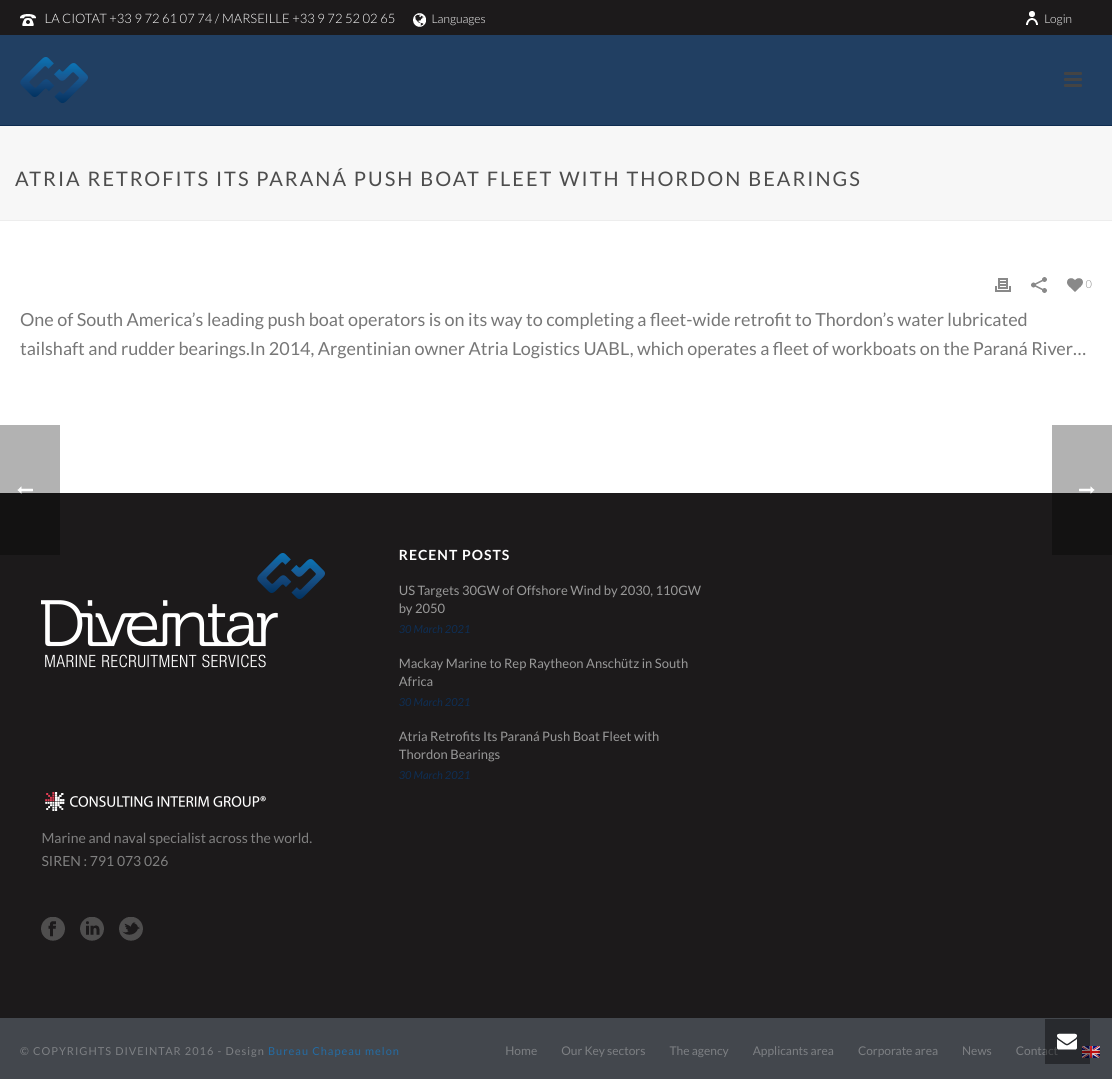The image size is (1112, 1079).
Task: Click first 30 March 2021 date
Action: coord(434,629)
